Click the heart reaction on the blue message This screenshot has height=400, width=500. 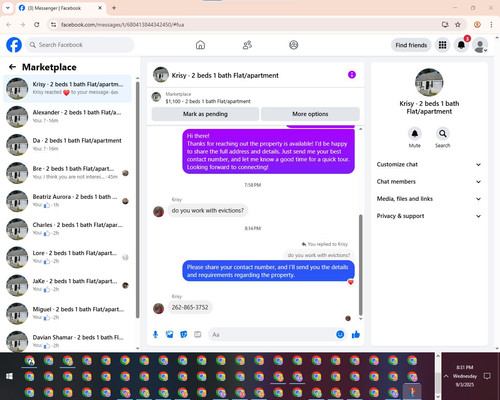pyautogui.click(x=351, y=282)
